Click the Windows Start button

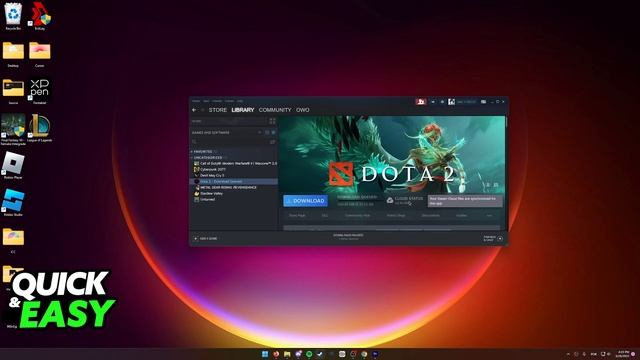pyautogui.click(x=265, y=354)
